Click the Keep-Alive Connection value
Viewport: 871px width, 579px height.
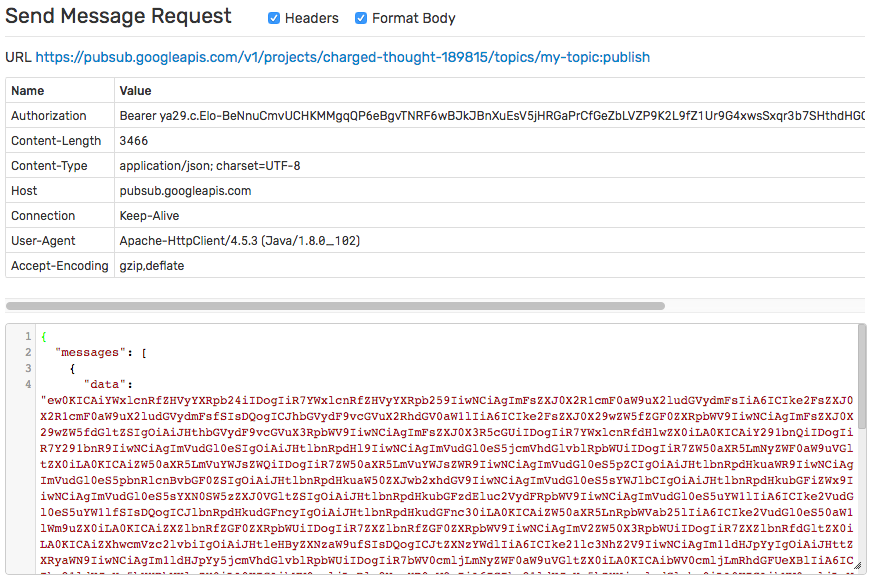click(x=149, y=216)
